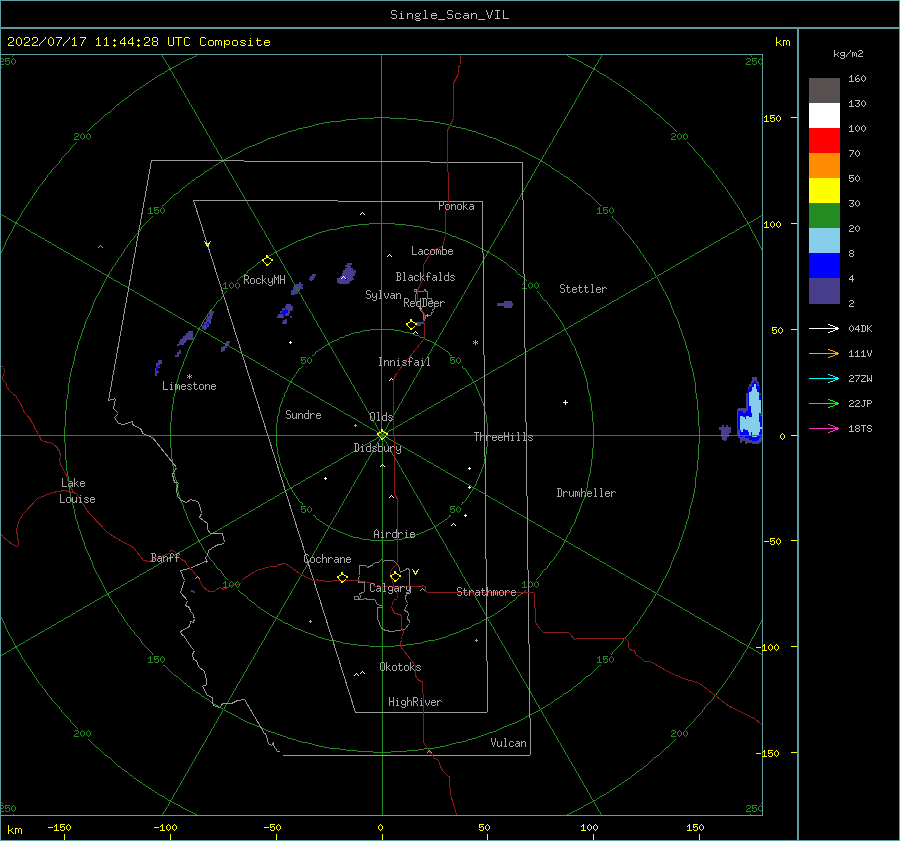
Task: Click the Single_Scan_VIL title
Action: [449, 15]
